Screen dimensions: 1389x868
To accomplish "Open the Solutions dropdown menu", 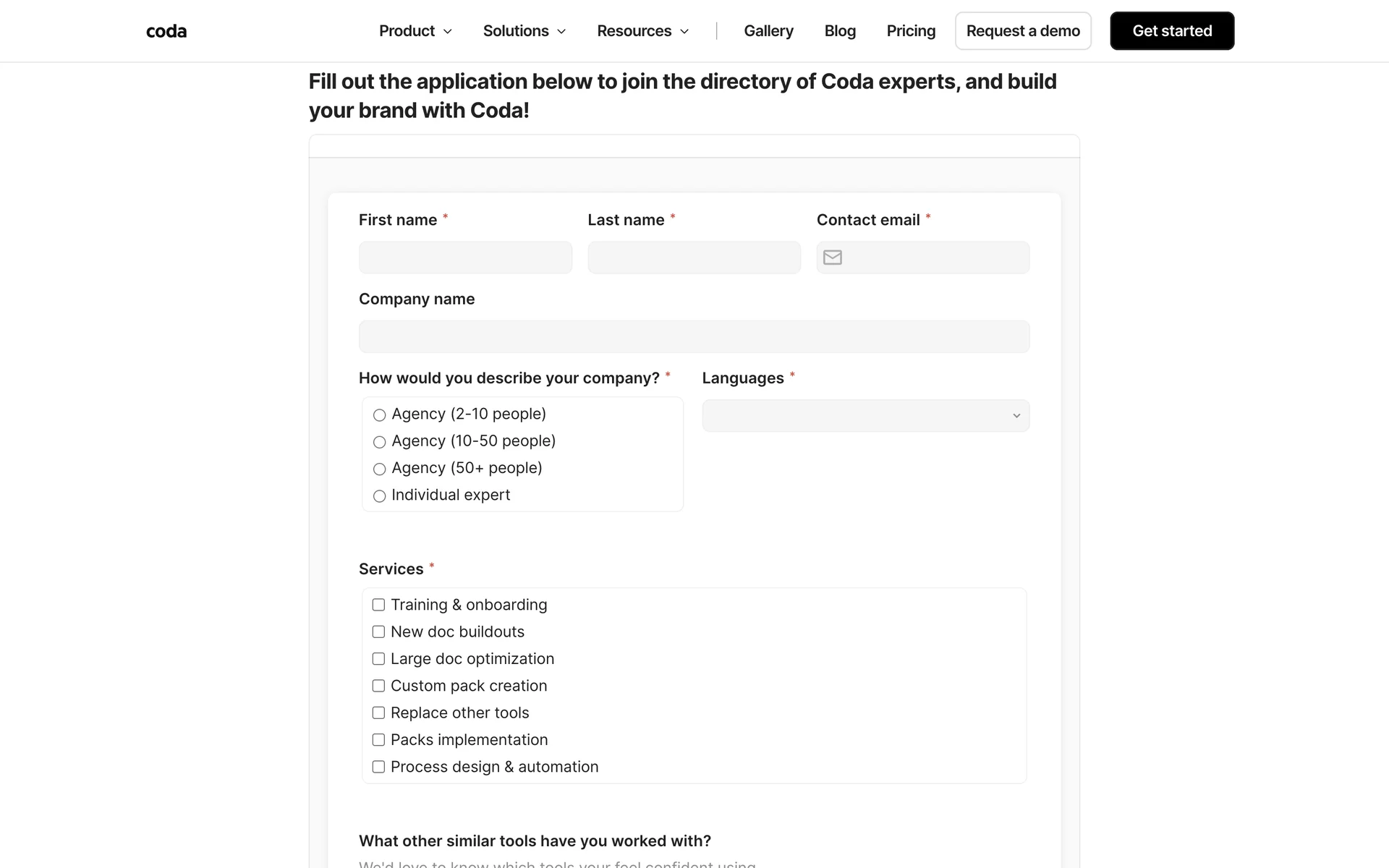I will tap(524, 31).
